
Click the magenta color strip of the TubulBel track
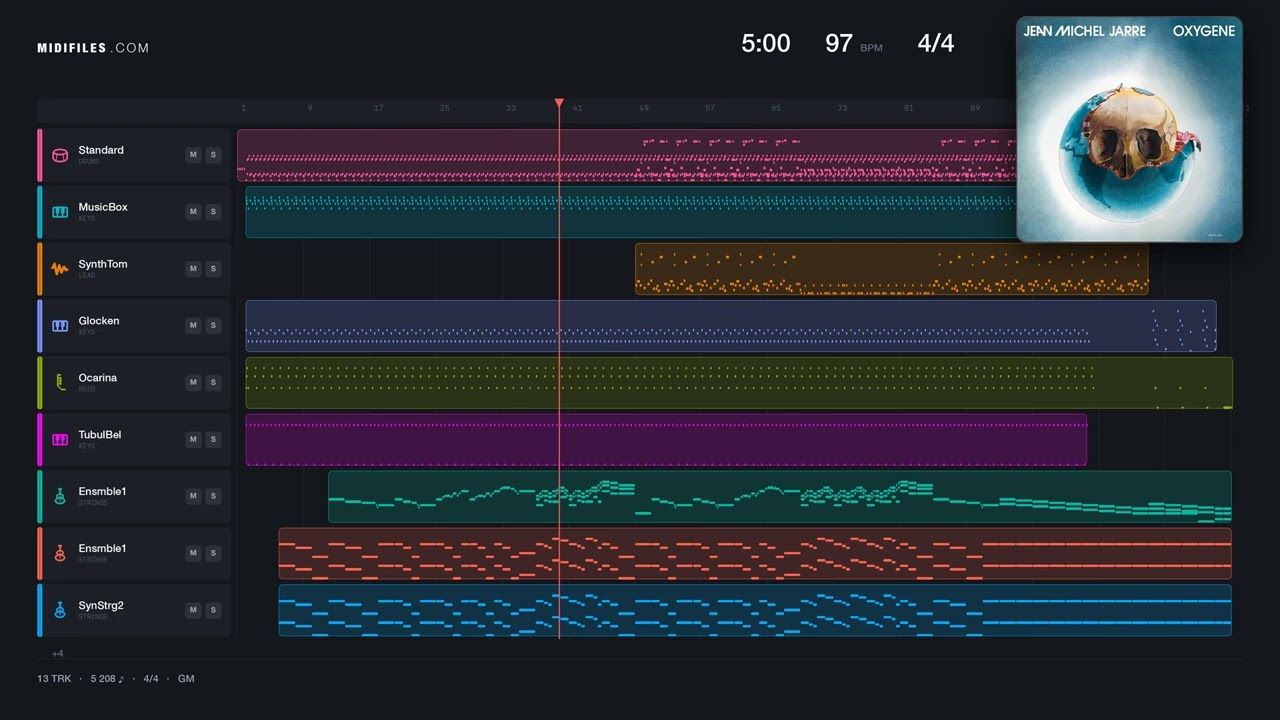coord(40,440)
